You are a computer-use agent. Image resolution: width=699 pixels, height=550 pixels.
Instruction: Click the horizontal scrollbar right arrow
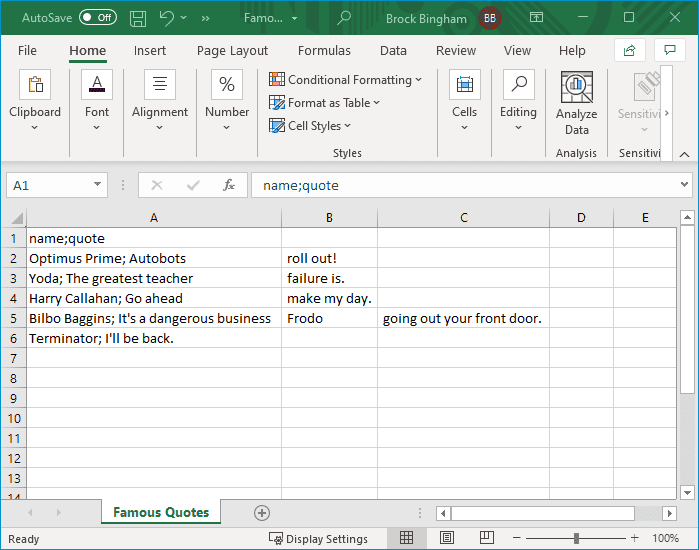point(669,513)
